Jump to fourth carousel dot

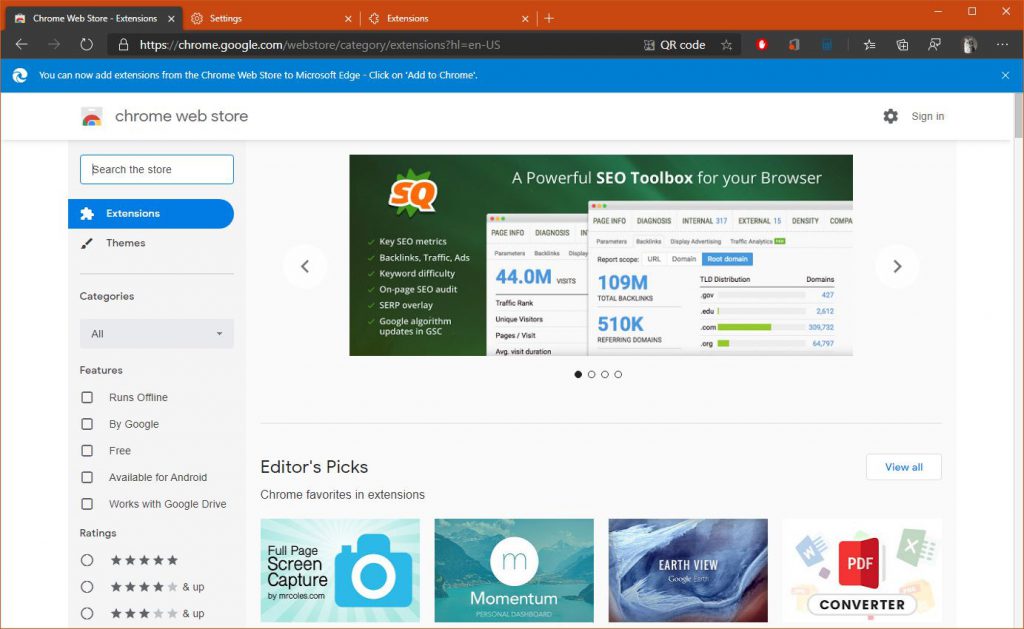[618, 374]
